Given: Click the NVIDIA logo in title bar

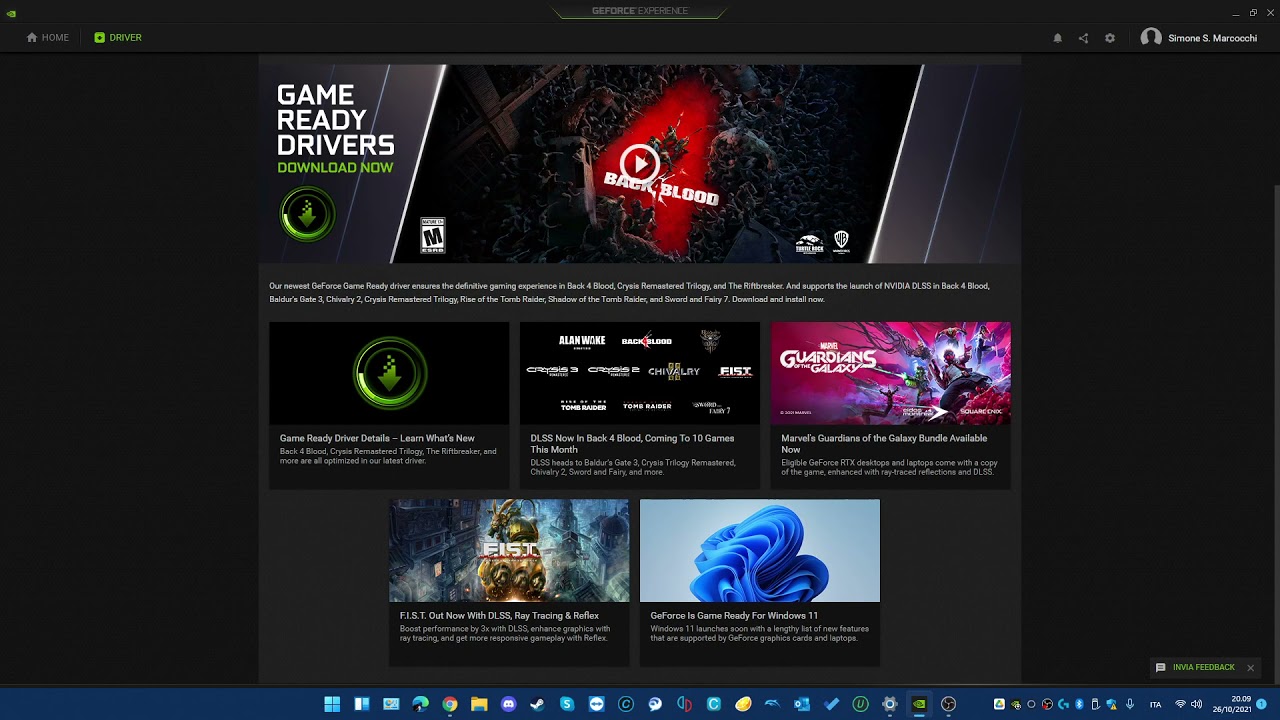Looking at the screenshot, I should pos(11,13).
